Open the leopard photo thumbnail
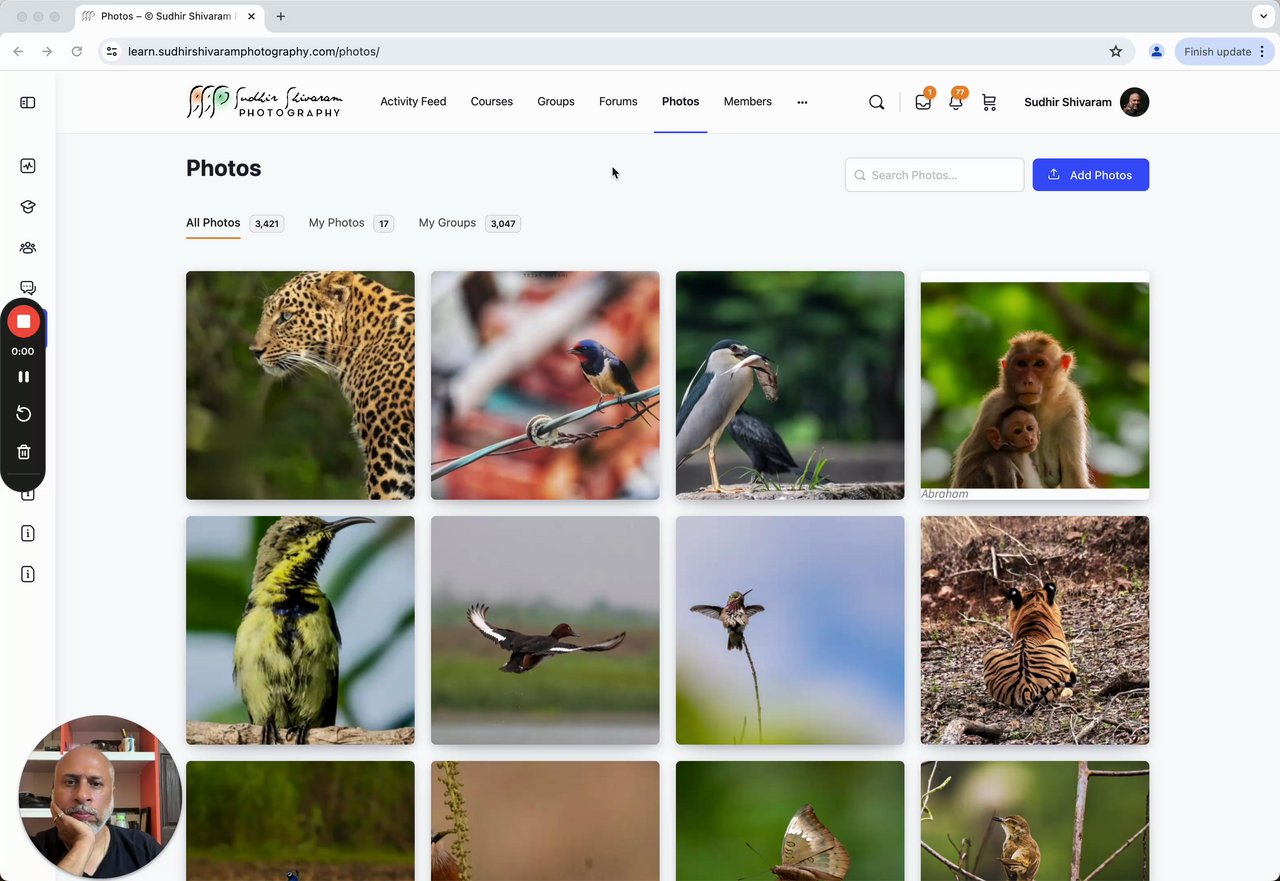This screenshot has width=1280, height=881. 300,385
